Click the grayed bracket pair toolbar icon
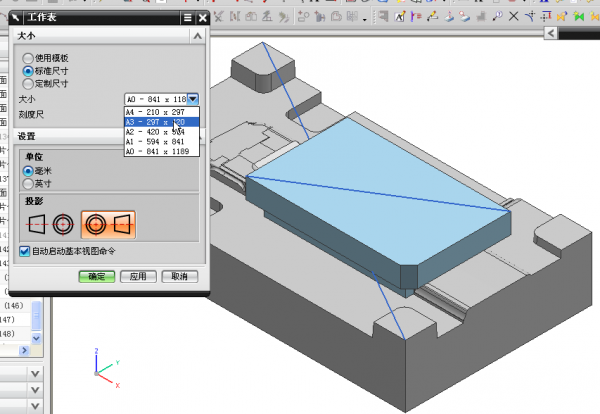Screen dimensions: 600x414 coord(235,16)
